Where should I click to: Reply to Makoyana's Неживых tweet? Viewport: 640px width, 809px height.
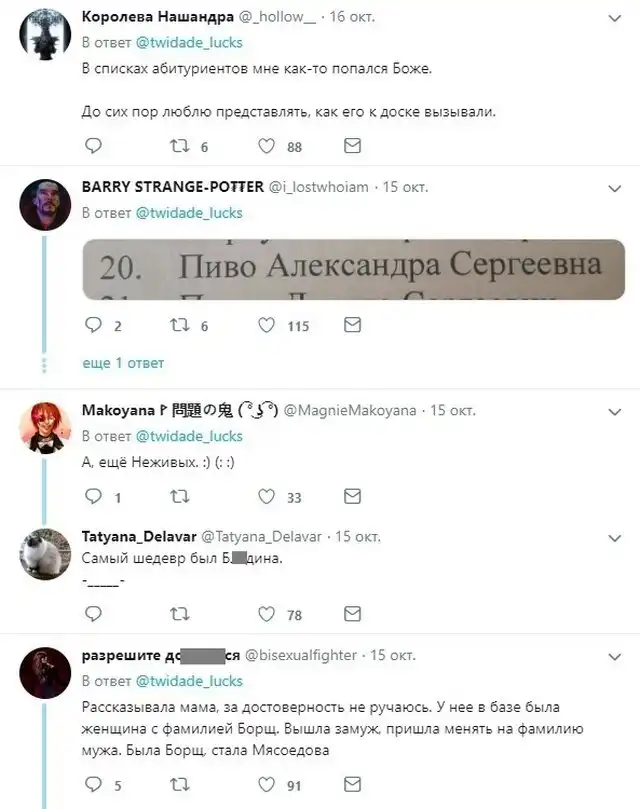pyautogui.click(x=93, y=496)
